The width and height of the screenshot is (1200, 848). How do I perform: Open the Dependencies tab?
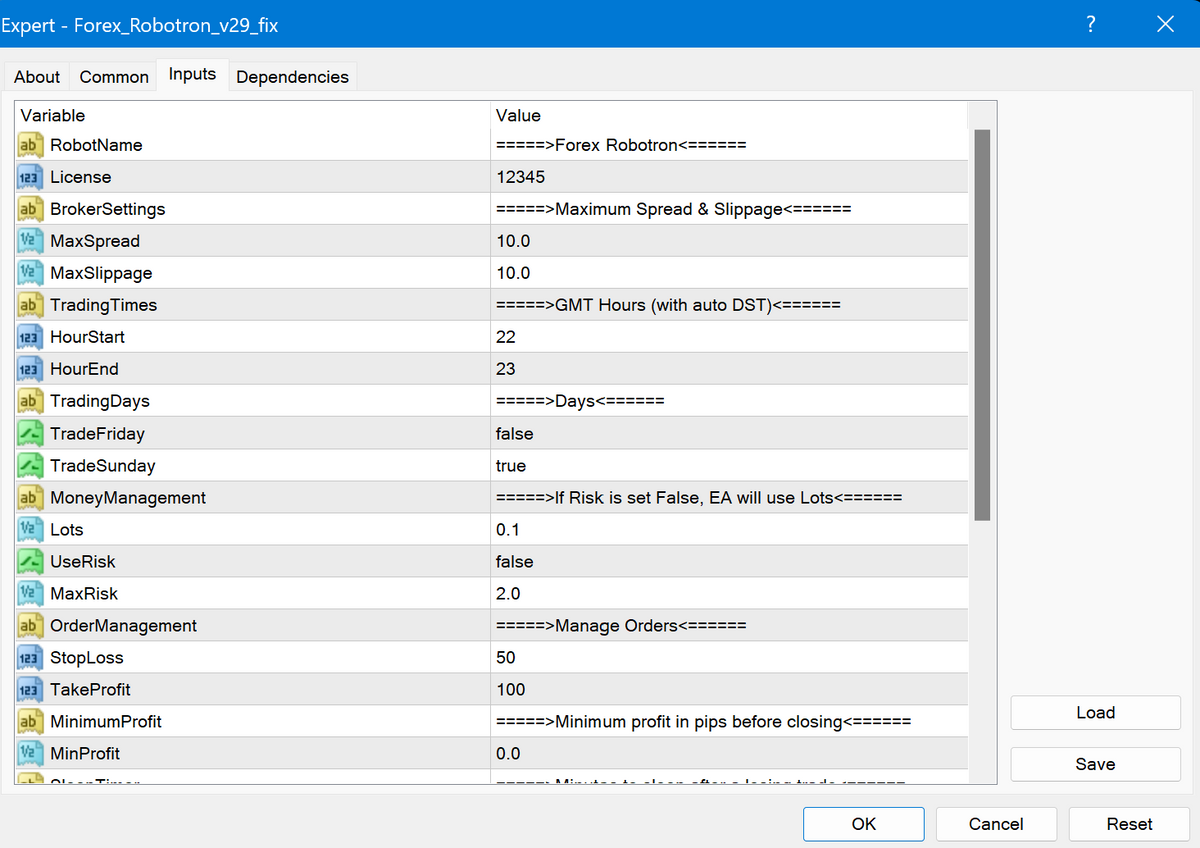click(292, 77)
